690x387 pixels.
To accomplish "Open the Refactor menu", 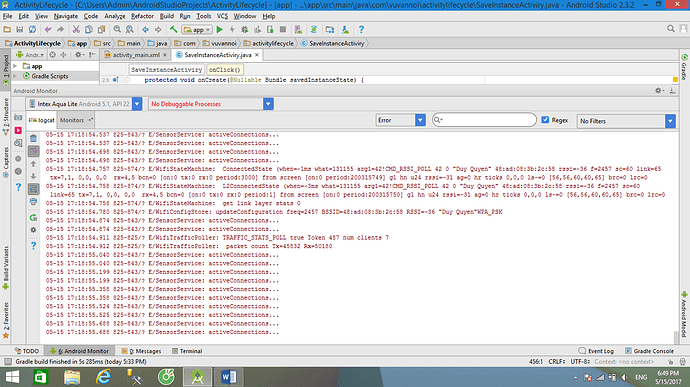I will coord(142,16).
